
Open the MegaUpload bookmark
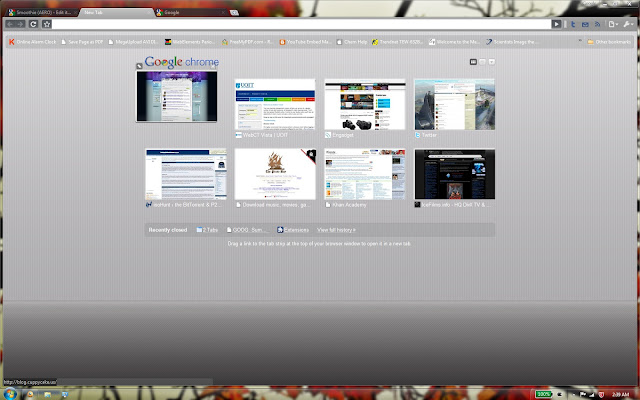(133, 42)
